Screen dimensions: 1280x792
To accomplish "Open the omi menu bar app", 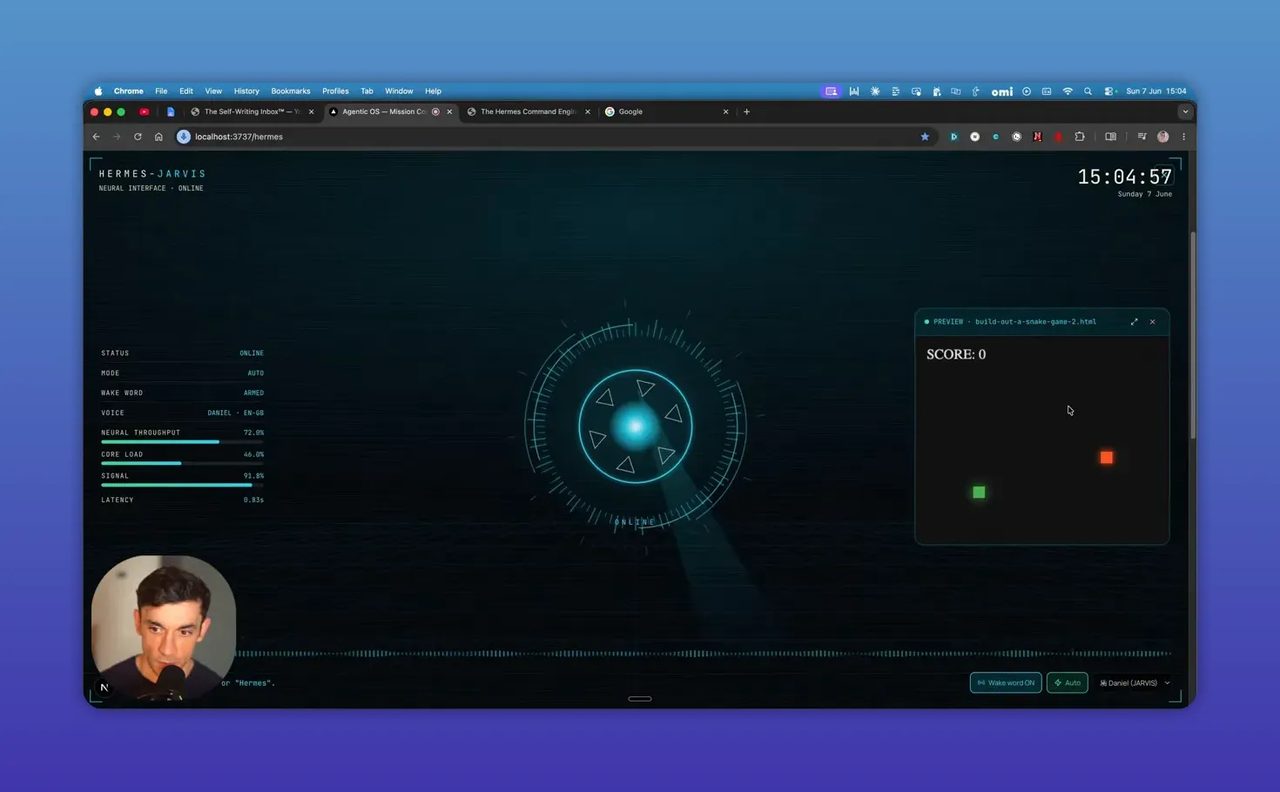I will [x=1002, y=91].
